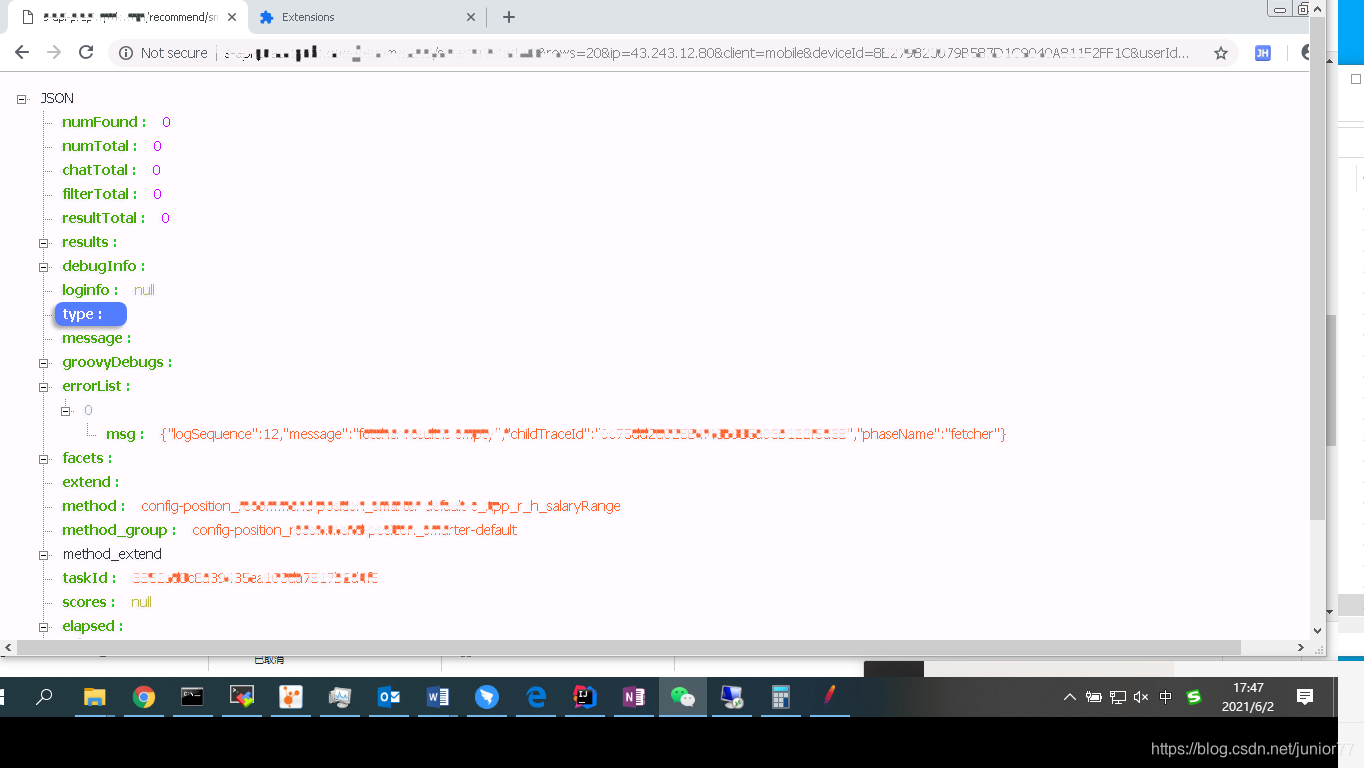Collapse the errorList node
Viewport: 1364px width, 768px height.
(x=42, y=386)
